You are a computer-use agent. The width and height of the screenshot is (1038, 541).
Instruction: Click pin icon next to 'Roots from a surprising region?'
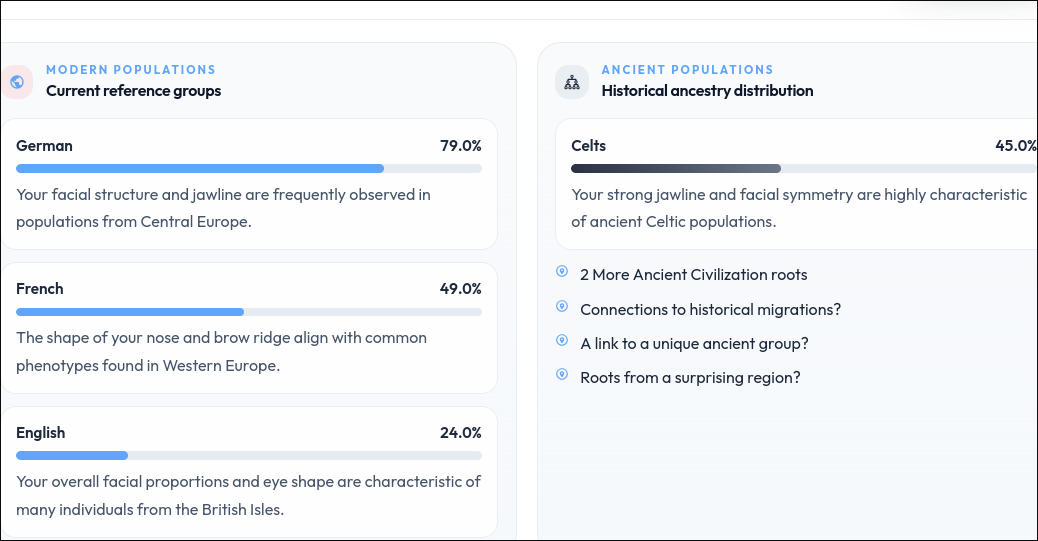pyautogui.click(x=562, y=374)
